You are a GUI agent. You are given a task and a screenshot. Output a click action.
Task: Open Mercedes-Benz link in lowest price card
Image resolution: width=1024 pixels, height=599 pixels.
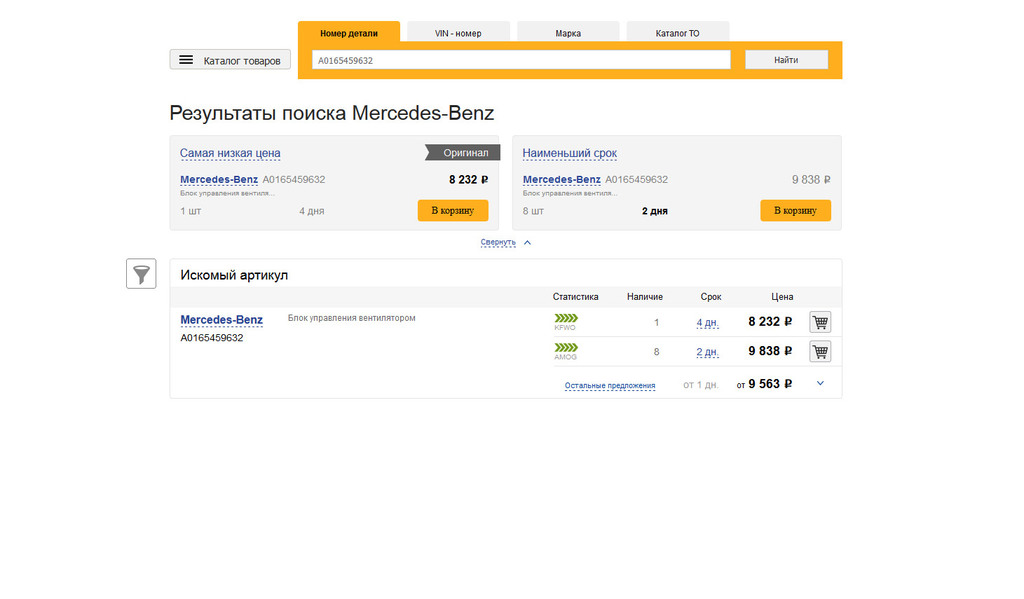click(x=219, y=180)
